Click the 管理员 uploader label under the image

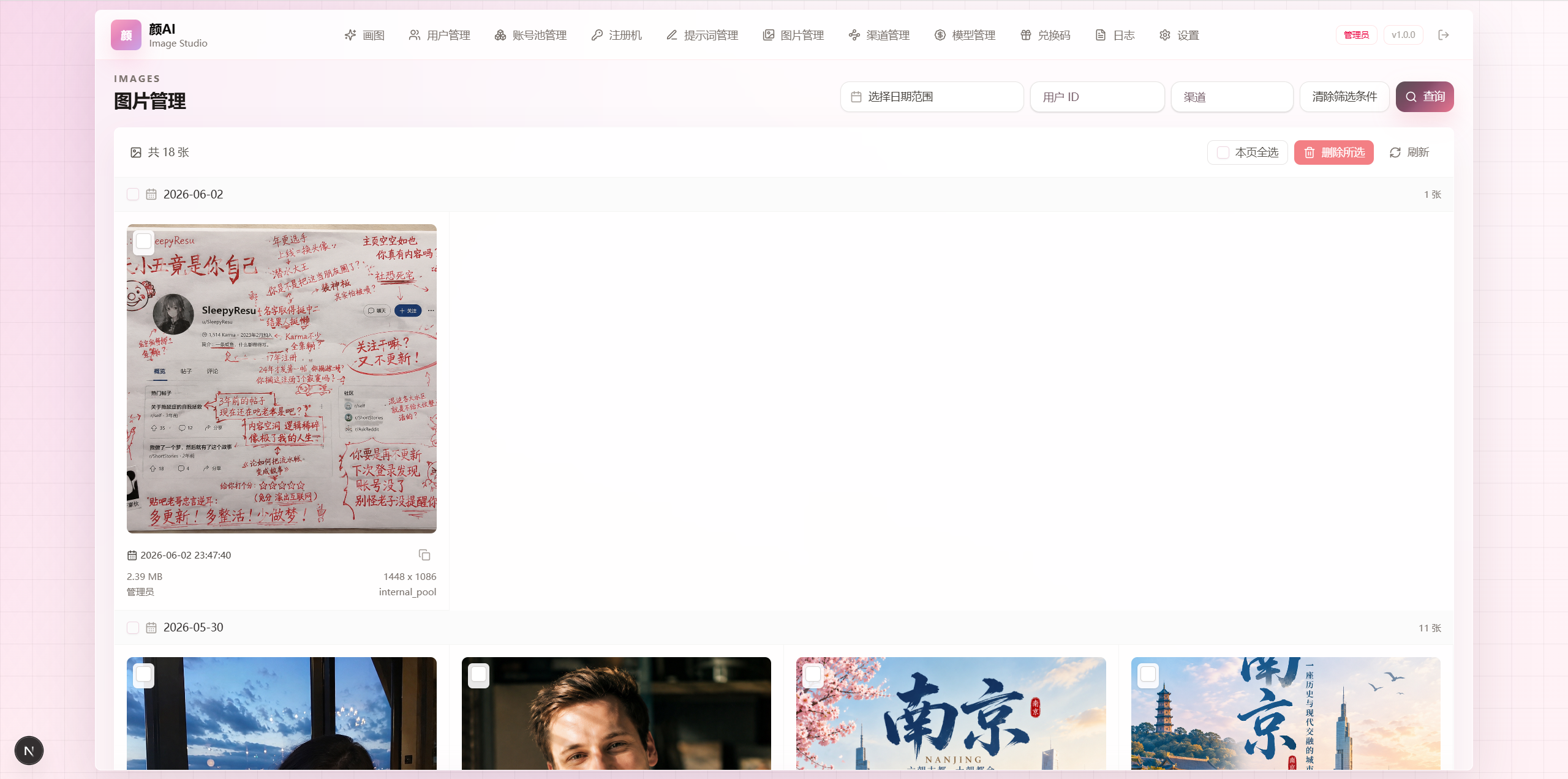(x=140, y=592)
